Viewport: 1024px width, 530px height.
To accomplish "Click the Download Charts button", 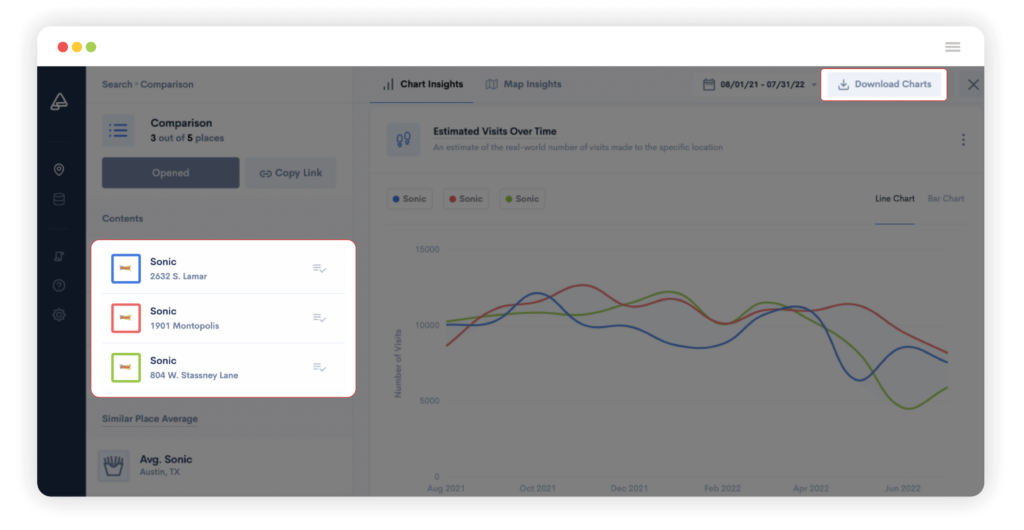I will click(884, 84).
